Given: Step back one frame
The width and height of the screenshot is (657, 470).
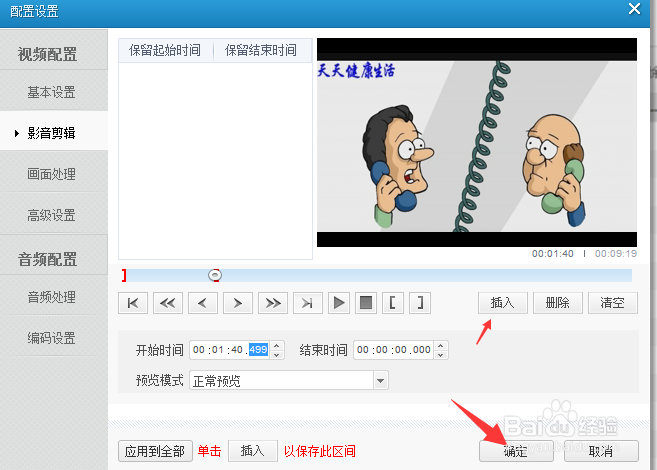Looking at the screenshot, I should (203, 303).
